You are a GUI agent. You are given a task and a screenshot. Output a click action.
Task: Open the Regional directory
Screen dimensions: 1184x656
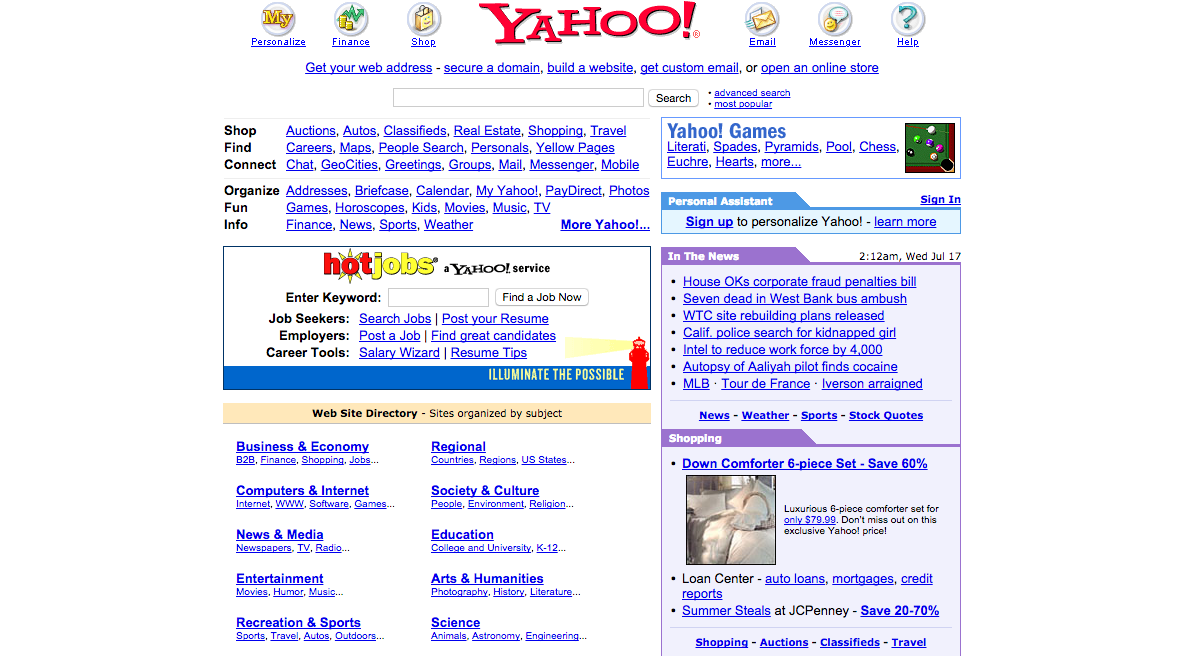[x=458, y=447]
